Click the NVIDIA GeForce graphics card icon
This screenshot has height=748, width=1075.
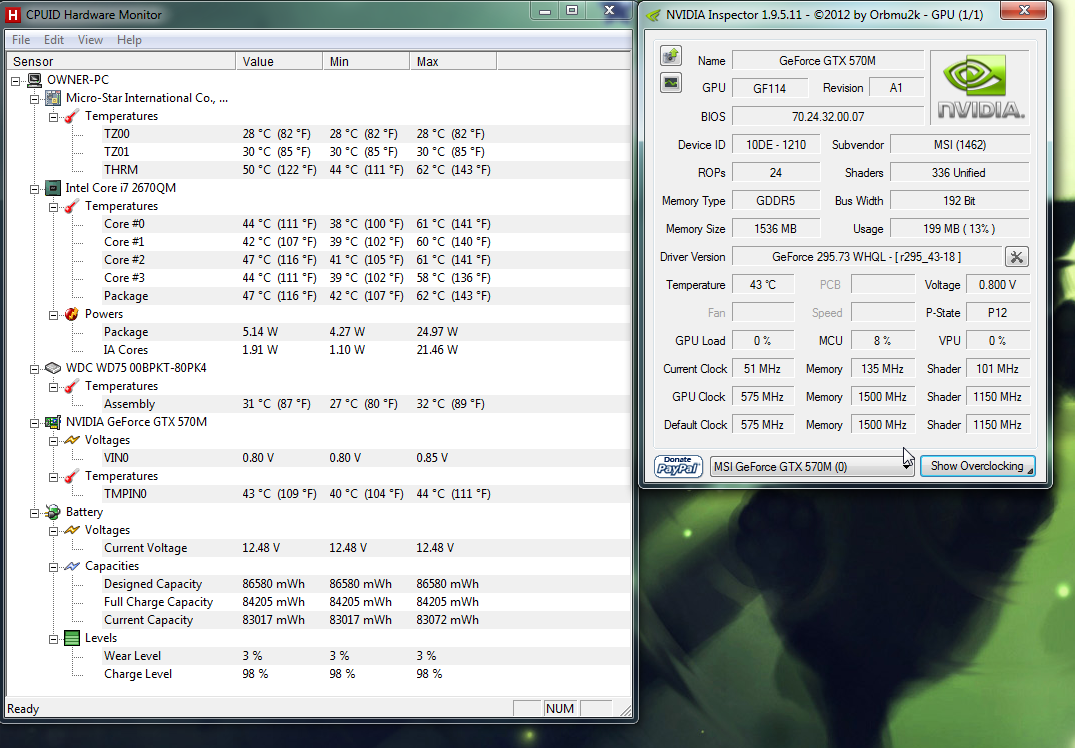tap(53, 422)
